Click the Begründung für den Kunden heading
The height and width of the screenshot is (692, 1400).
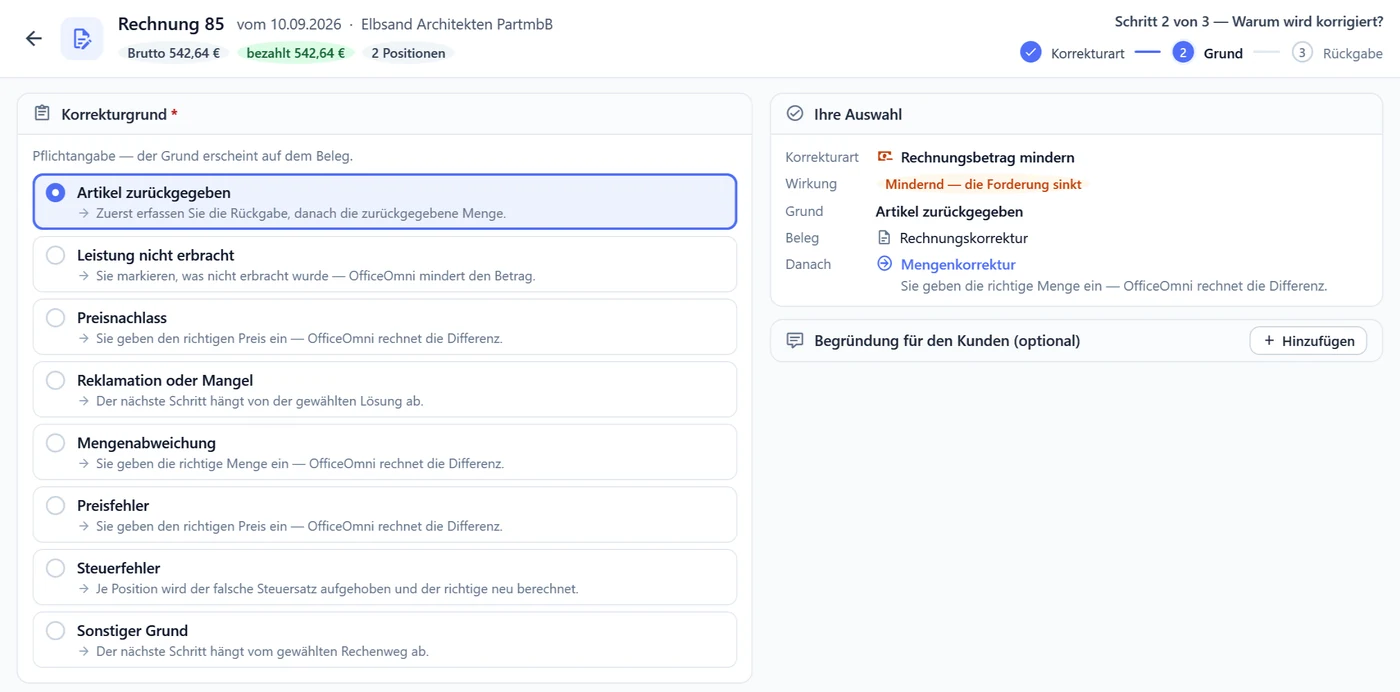[947, 341]
